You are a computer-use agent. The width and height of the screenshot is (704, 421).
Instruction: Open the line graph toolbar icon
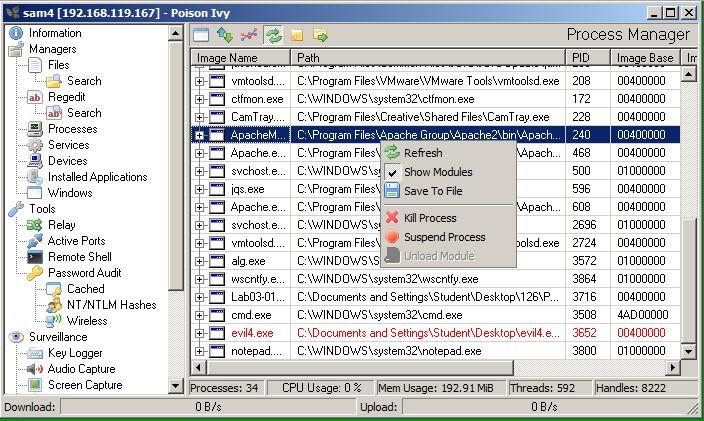click(x=249, y=35)
